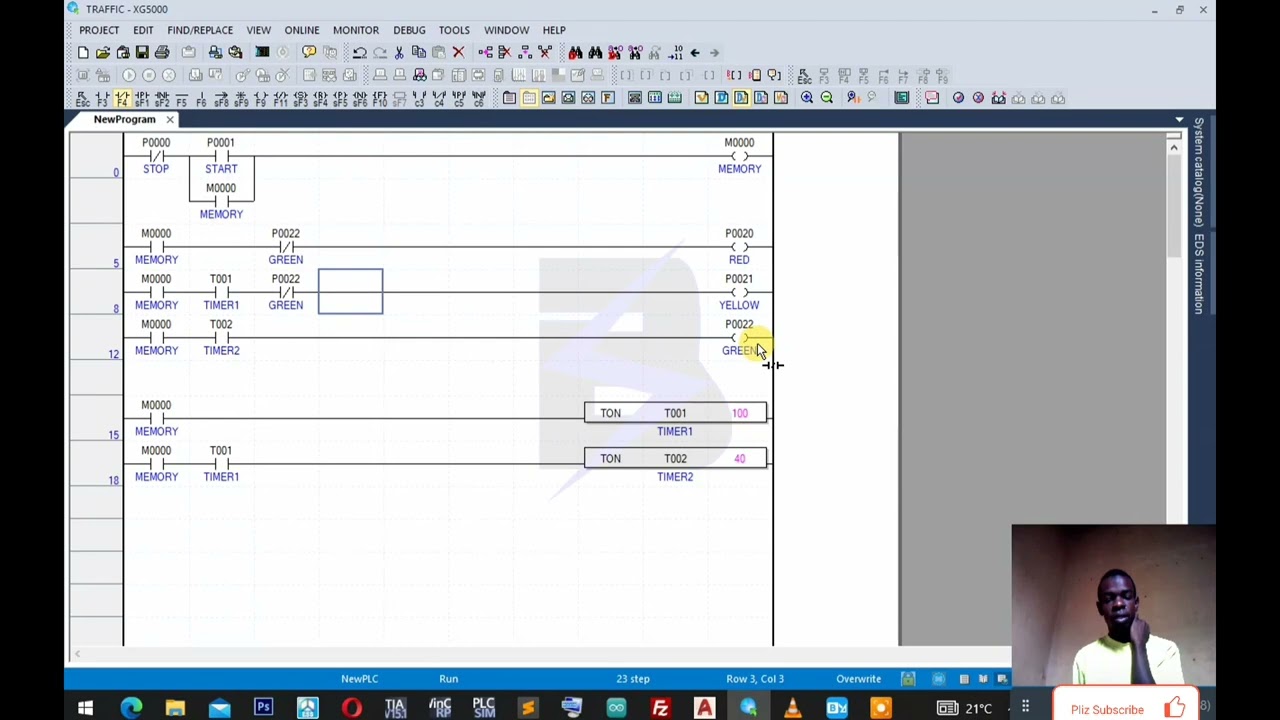Zoom out of the ladder diagram
The image size is (1280, 720).
coord(827,98)
